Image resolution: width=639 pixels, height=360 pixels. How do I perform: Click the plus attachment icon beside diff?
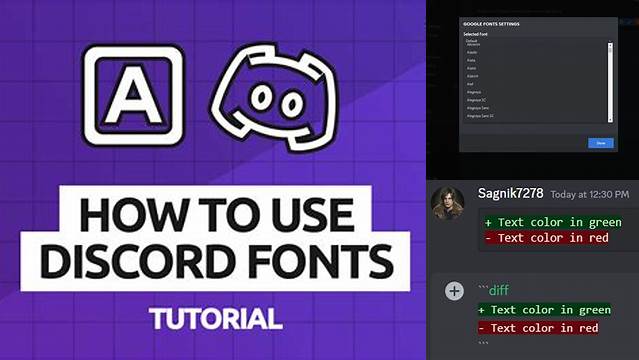click(x=454, y=291)
